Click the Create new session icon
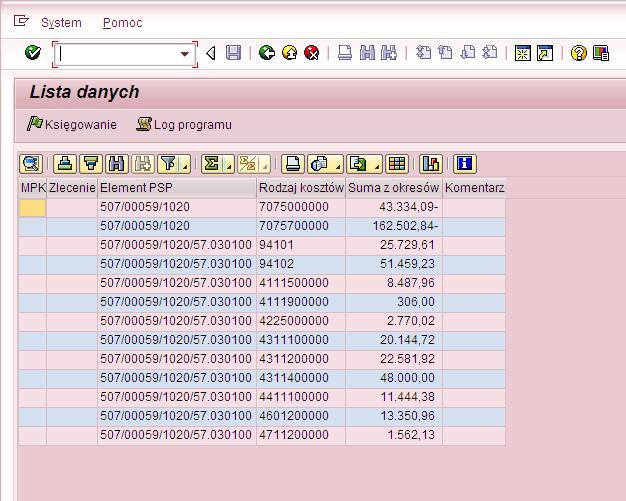 click(x=523, y=53)
